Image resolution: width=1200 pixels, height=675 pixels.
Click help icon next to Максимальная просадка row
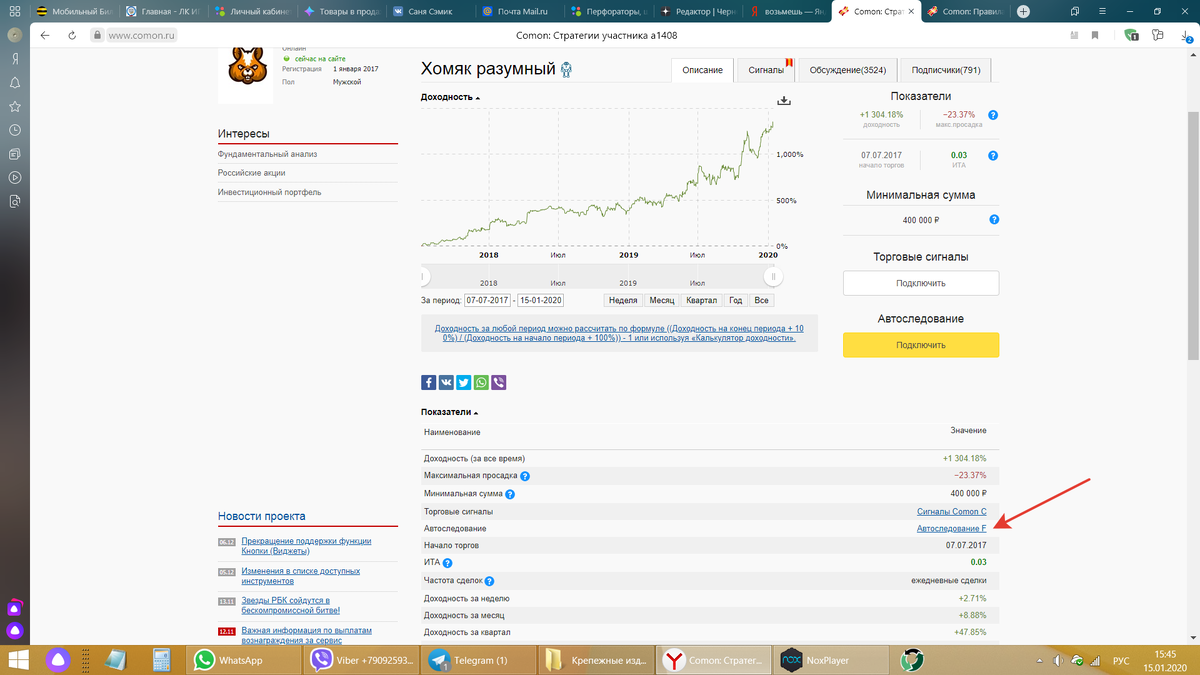pos(525,476)
